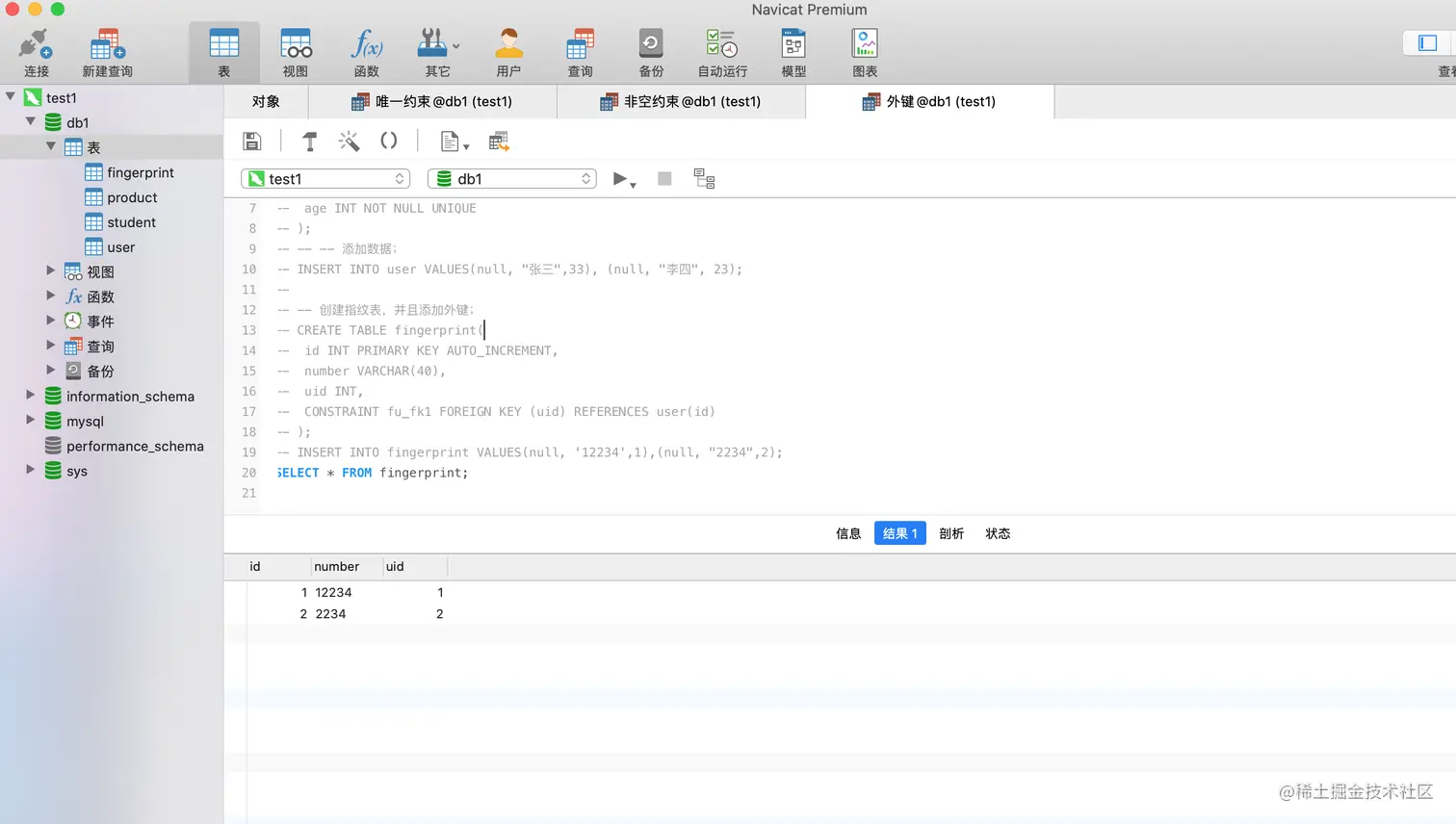Open the 函数 functions toolbar icon
Screen dimensions: 1456x824
click(x=366, y=53)
